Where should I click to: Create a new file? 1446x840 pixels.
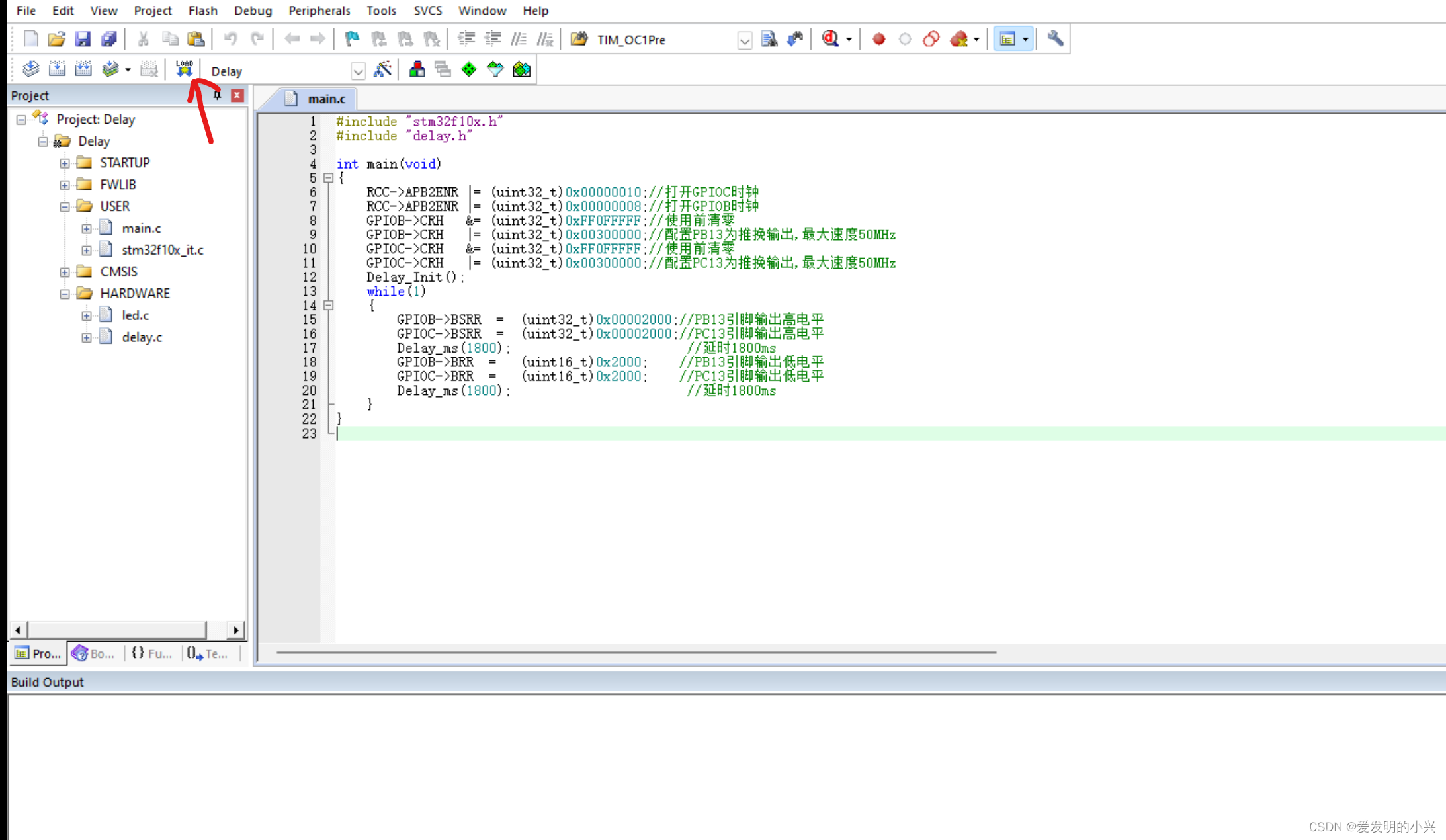[x=30, y=39]
